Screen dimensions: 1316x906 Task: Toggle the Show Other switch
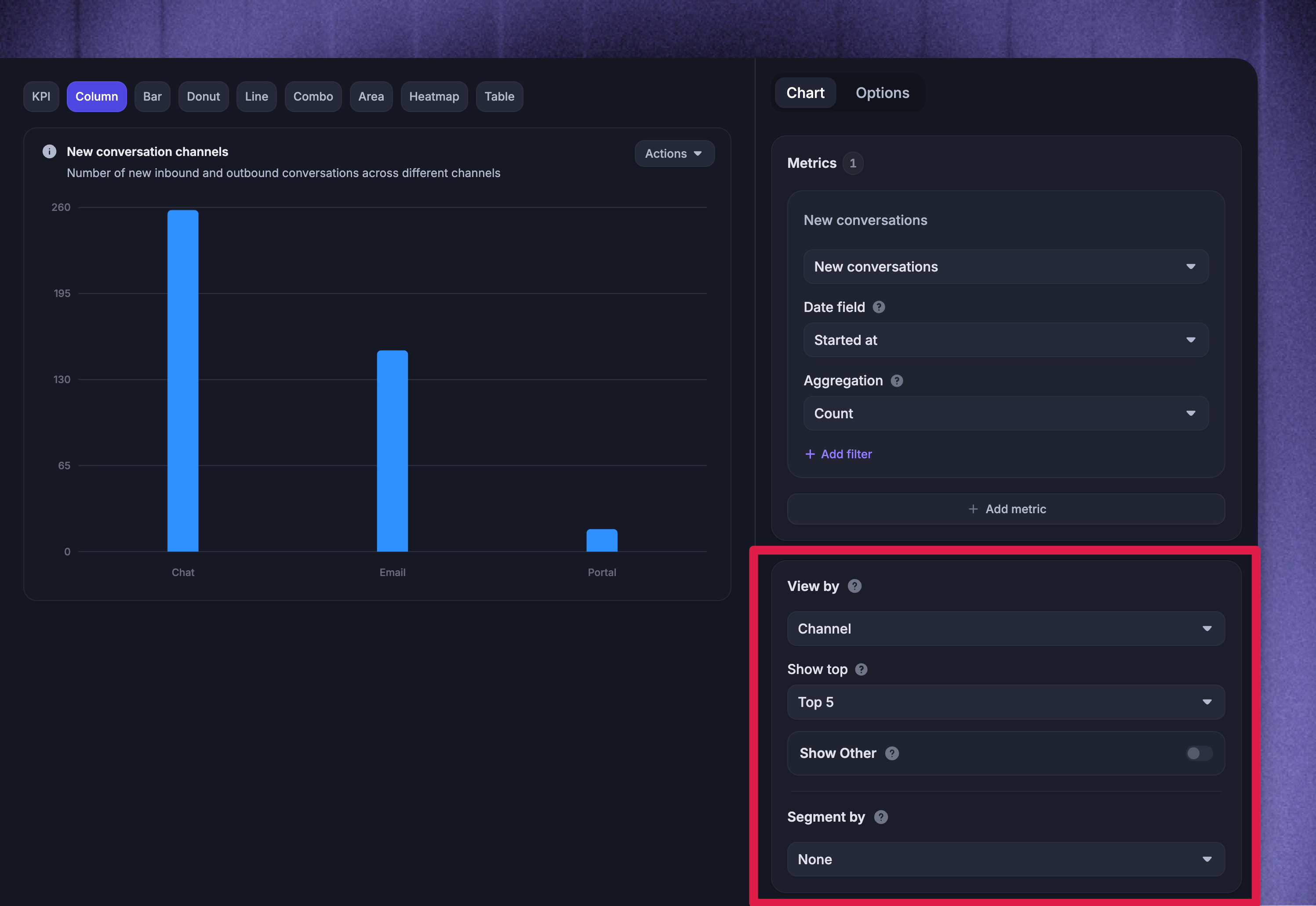coord(1199,753)
